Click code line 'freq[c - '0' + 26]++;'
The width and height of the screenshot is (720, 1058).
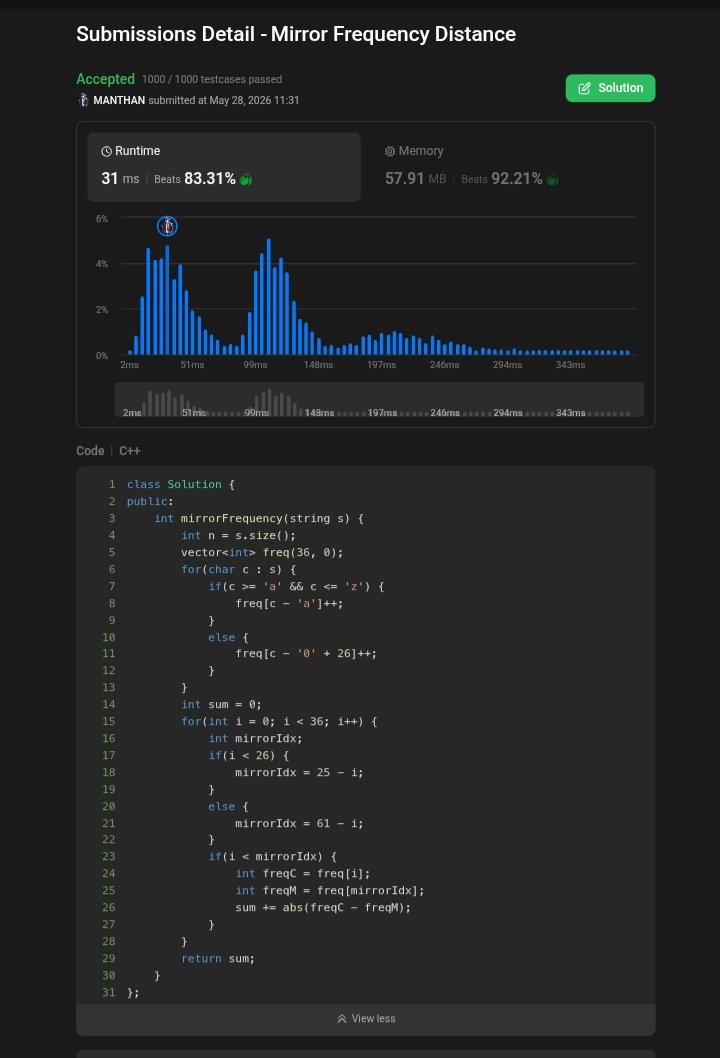tap(306, 653)
